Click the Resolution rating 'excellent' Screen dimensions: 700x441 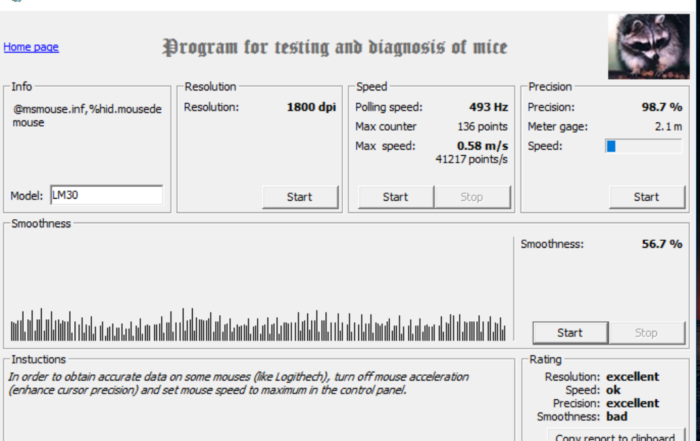tap(632, 377)
